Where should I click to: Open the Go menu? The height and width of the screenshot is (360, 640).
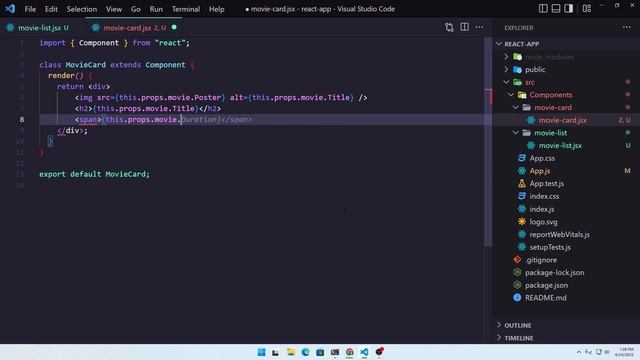point(136,9)
